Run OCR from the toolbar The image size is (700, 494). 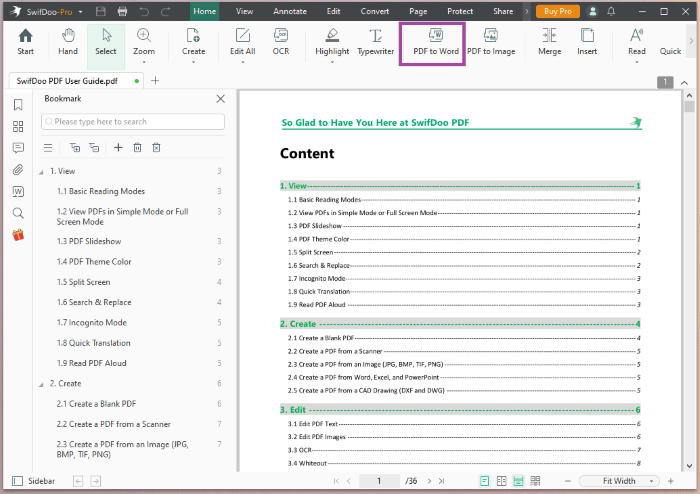(281, 42)
